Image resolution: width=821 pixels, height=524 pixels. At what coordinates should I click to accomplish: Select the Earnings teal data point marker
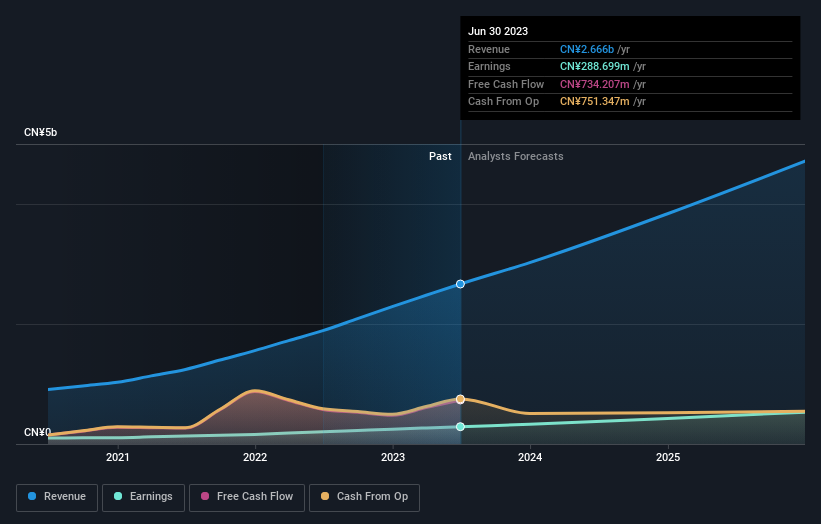click(x=460, y=427)
